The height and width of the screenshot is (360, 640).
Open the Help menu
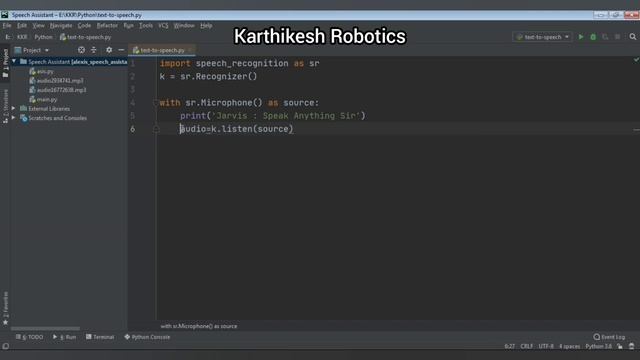click(x=206, y=25)
